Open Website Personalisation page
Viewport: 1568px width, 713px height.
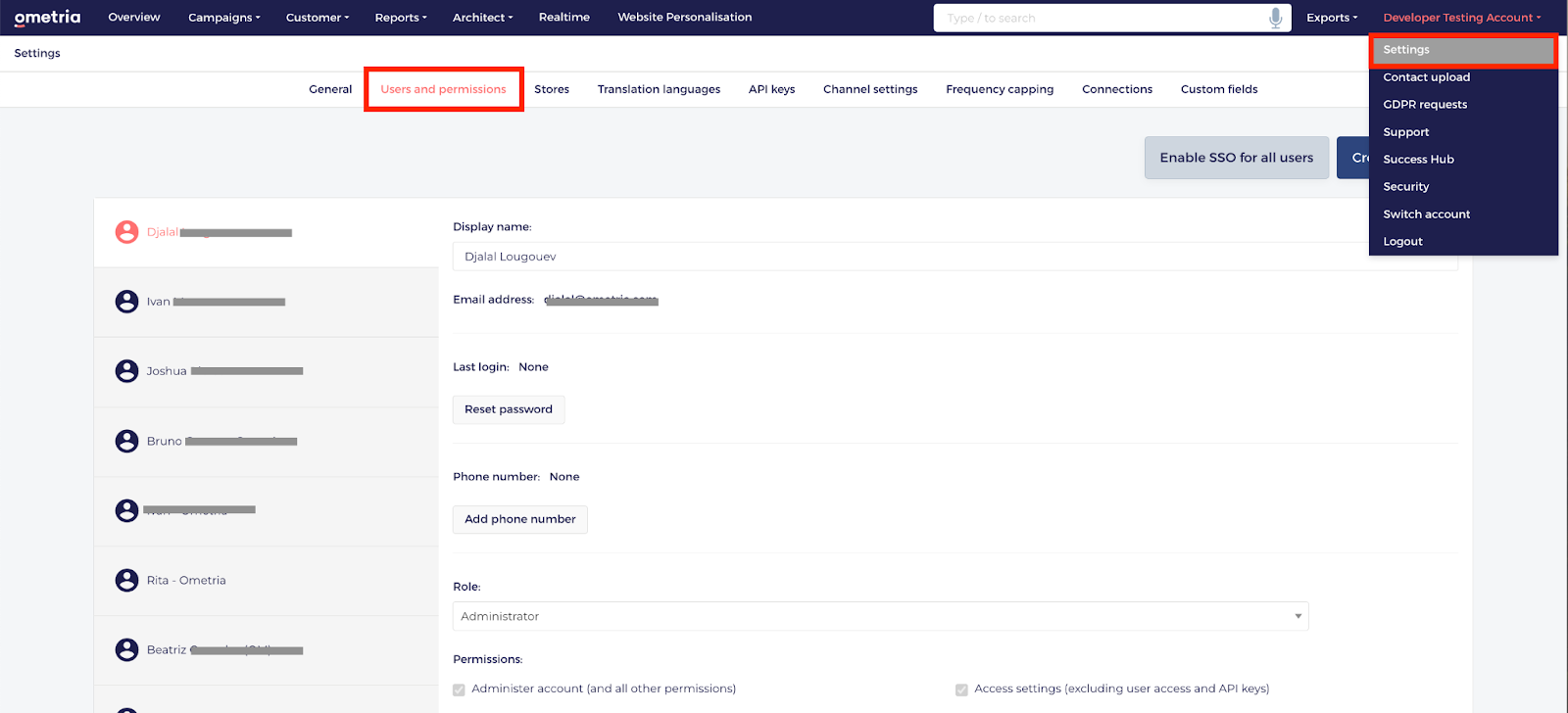(685, 18)
